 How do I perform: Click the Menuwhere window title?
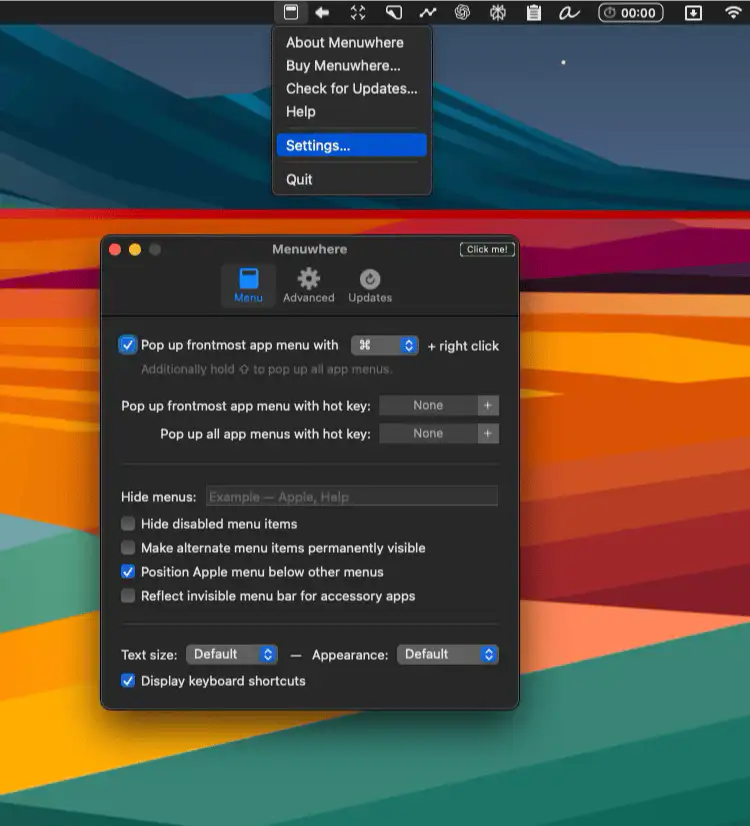[x=310, y=249]
